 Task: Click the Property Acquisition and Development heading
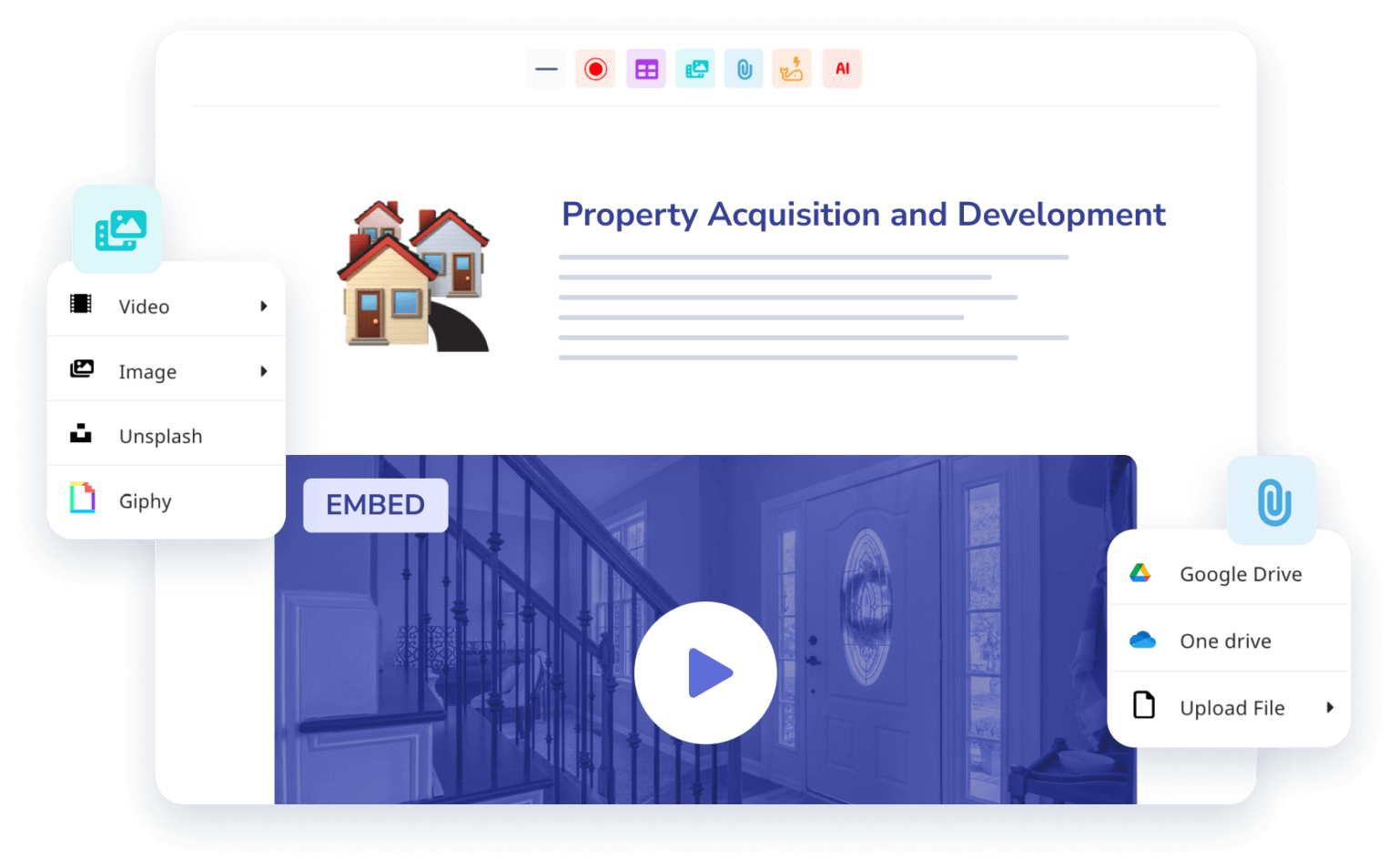863,215
